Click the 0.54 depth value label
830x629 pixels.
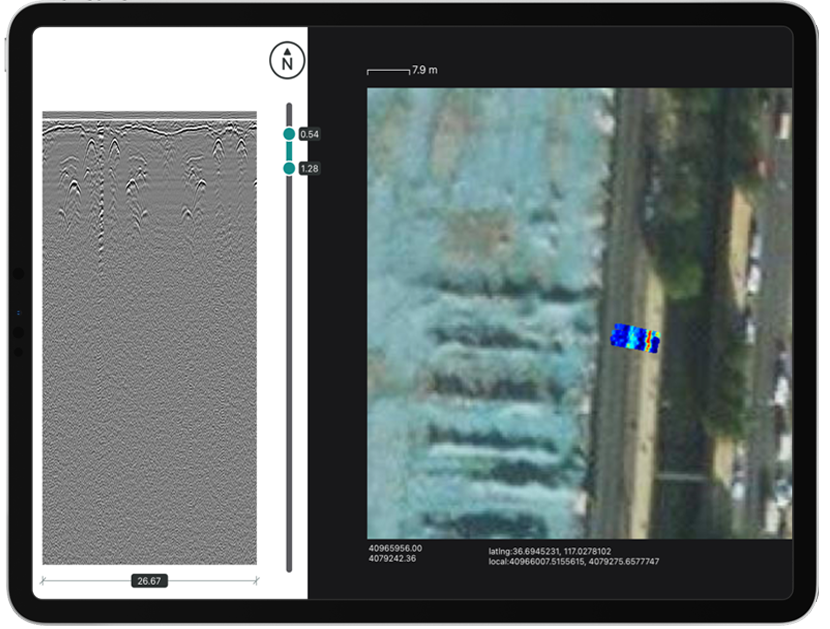(310, 134)
